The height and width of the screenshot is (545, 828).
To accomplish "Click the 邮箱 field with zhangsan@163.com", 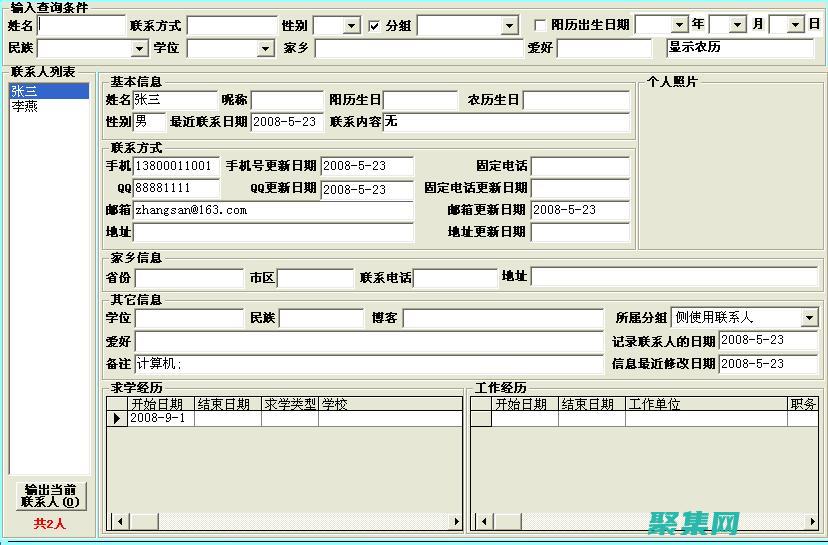I will point(272,210).
